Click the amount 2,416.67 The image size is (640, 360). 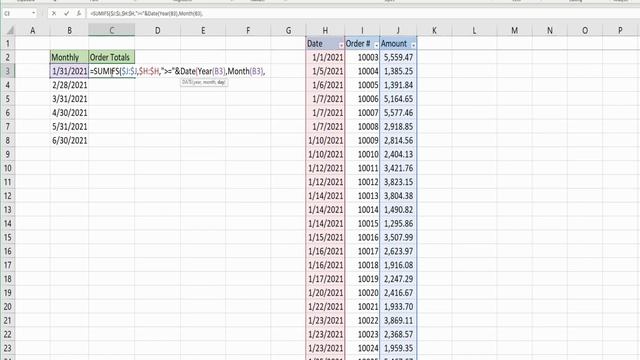pyautogui.click(x=398, y=293)
